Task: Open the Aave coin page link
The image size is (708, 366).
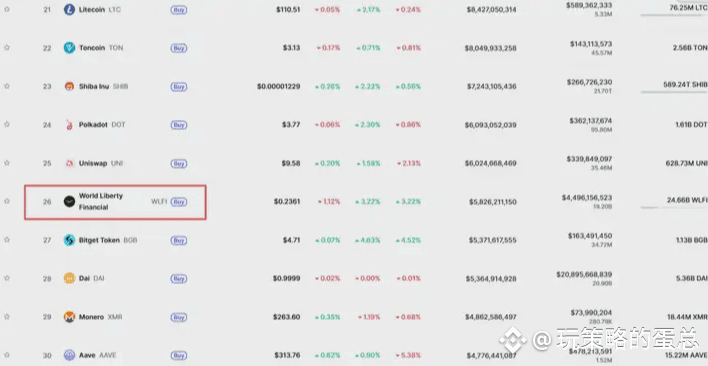Action: pos(87,355)
